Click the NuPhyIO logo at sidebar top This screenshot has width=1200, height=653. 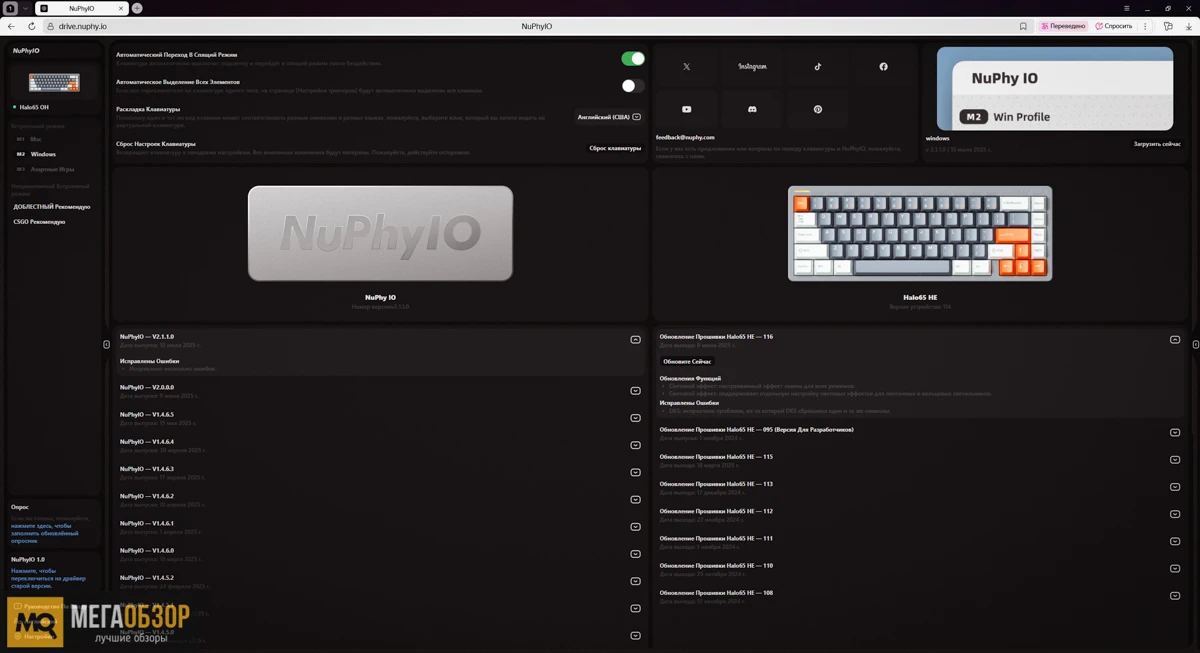coord(26,50)
